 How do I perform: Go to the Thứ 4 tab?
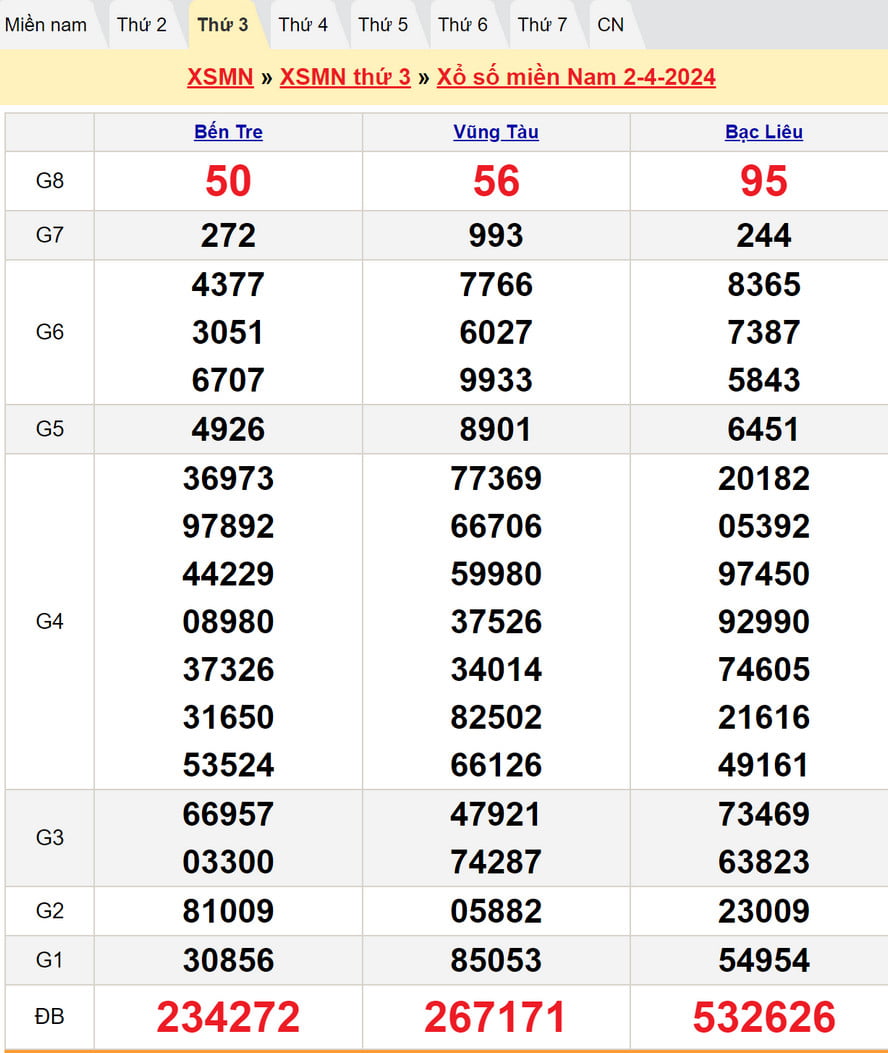[x=303, y=25]
